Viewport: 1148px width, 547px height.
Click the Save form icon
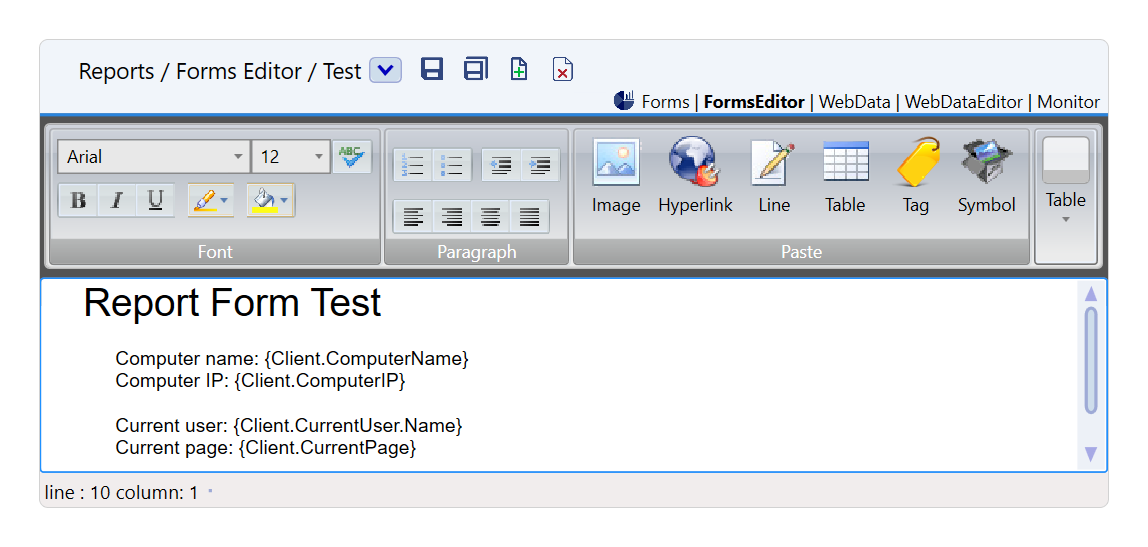point(432,69)
